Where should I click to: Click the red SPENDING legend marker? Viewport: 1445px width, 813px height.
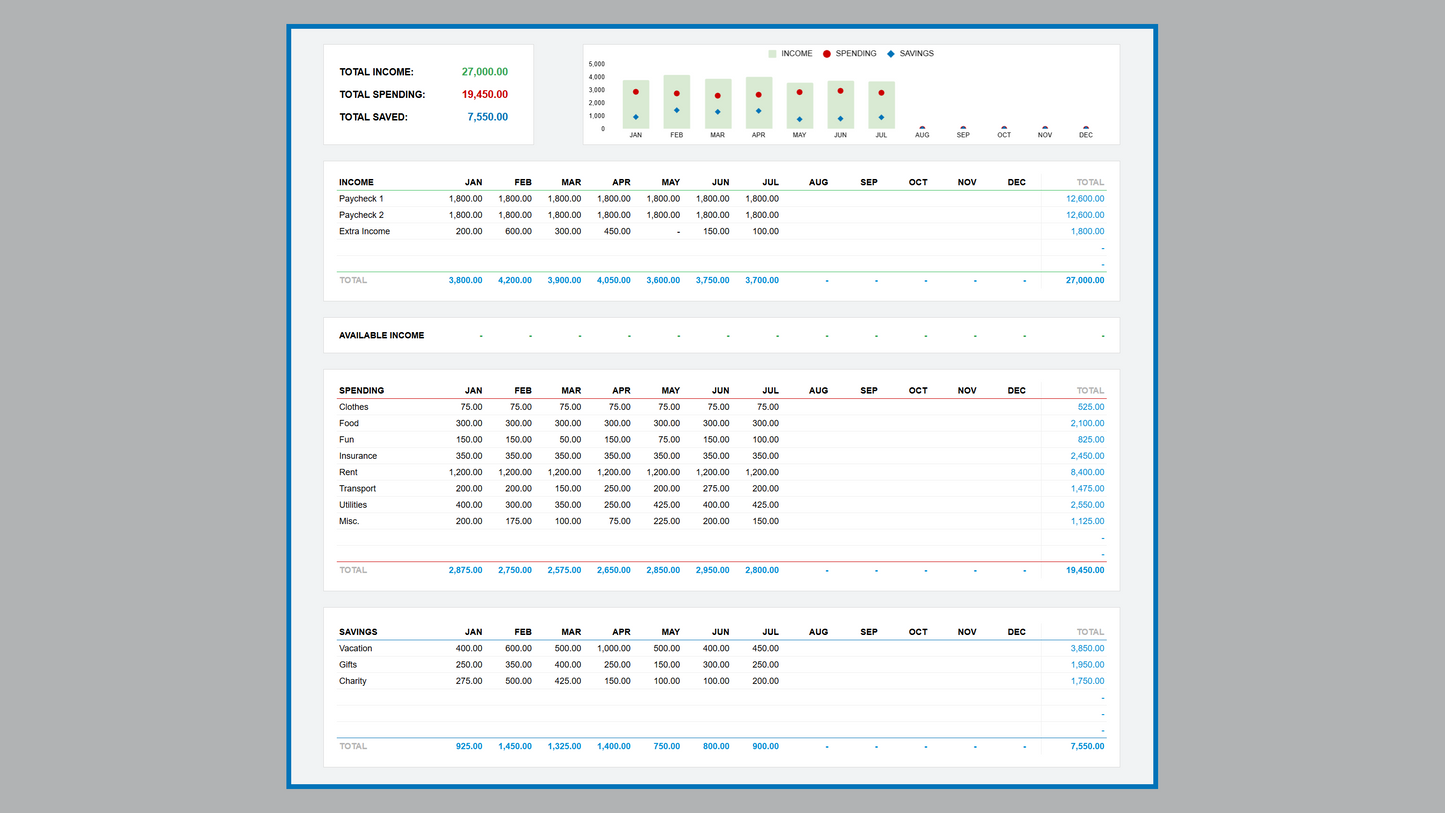click(827, 54)
